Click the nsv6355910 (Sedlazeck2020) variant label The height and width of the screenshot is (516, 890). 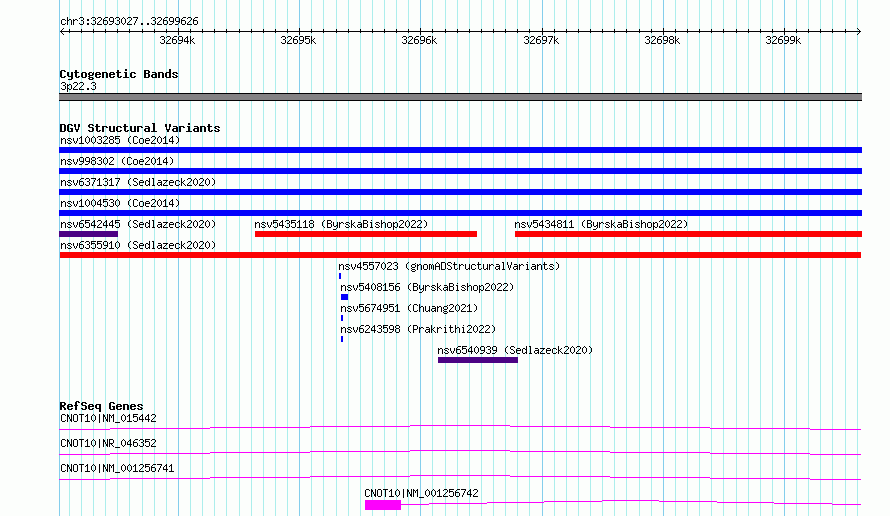pos(138,245)
